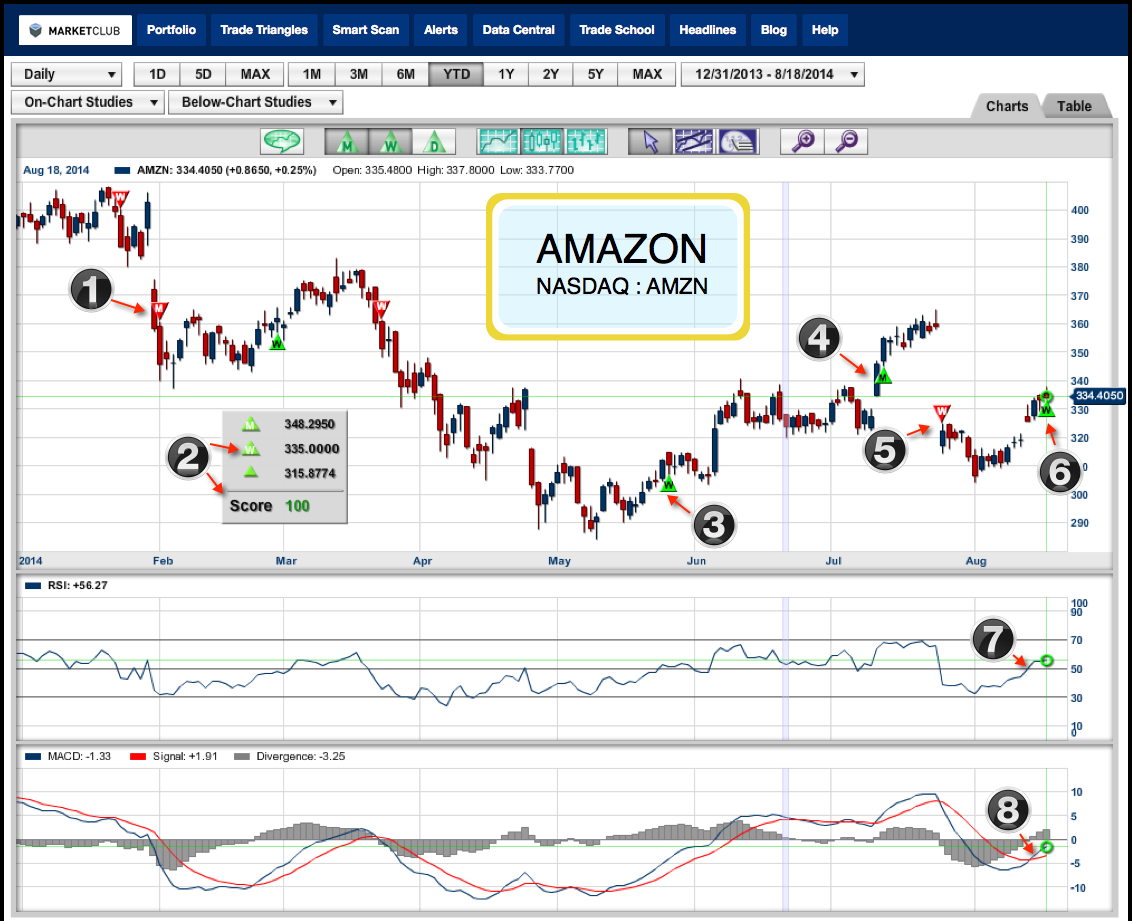Click the 'RSI: +56.27' label
The height and width of the screenshot is (921, 1132).
tap(77, 585)
